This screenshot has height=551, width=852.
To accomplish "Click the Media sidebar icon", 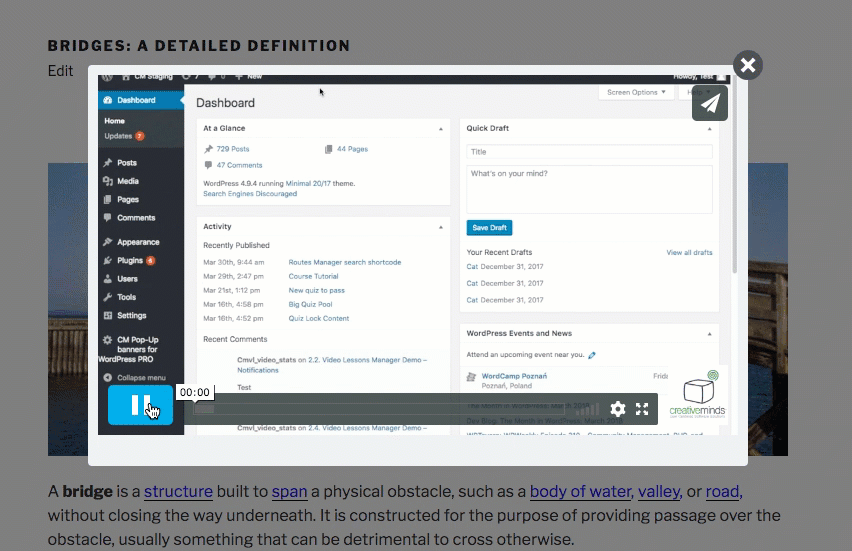I will (x=108, y=181).
